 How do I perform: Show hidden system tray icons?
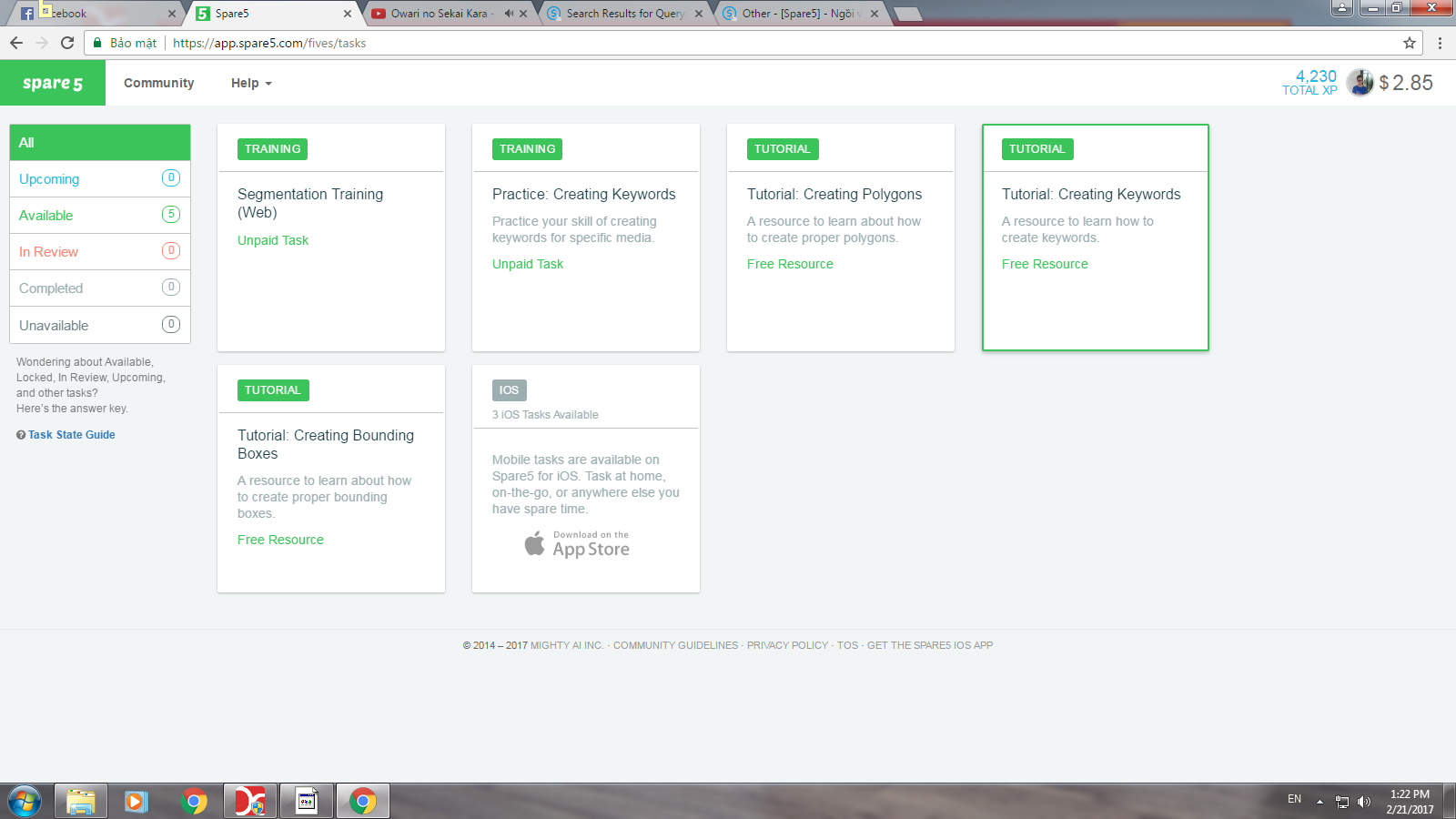[1319, 802]
